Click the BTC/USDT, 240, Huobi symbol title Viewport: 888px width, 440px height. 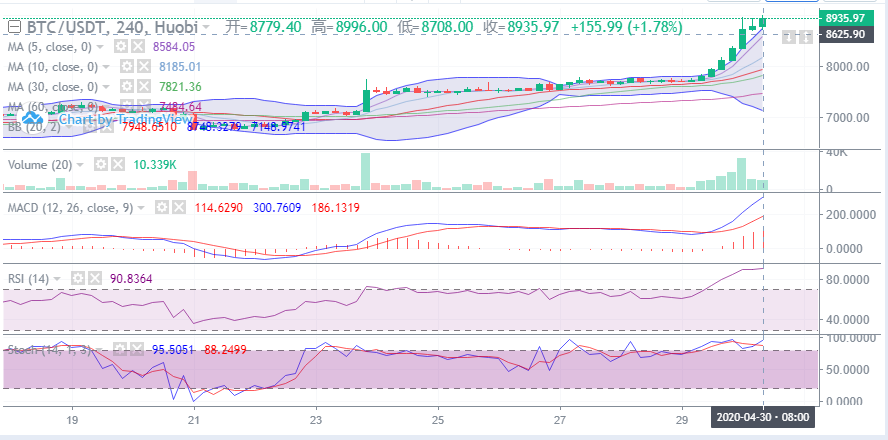112,27
